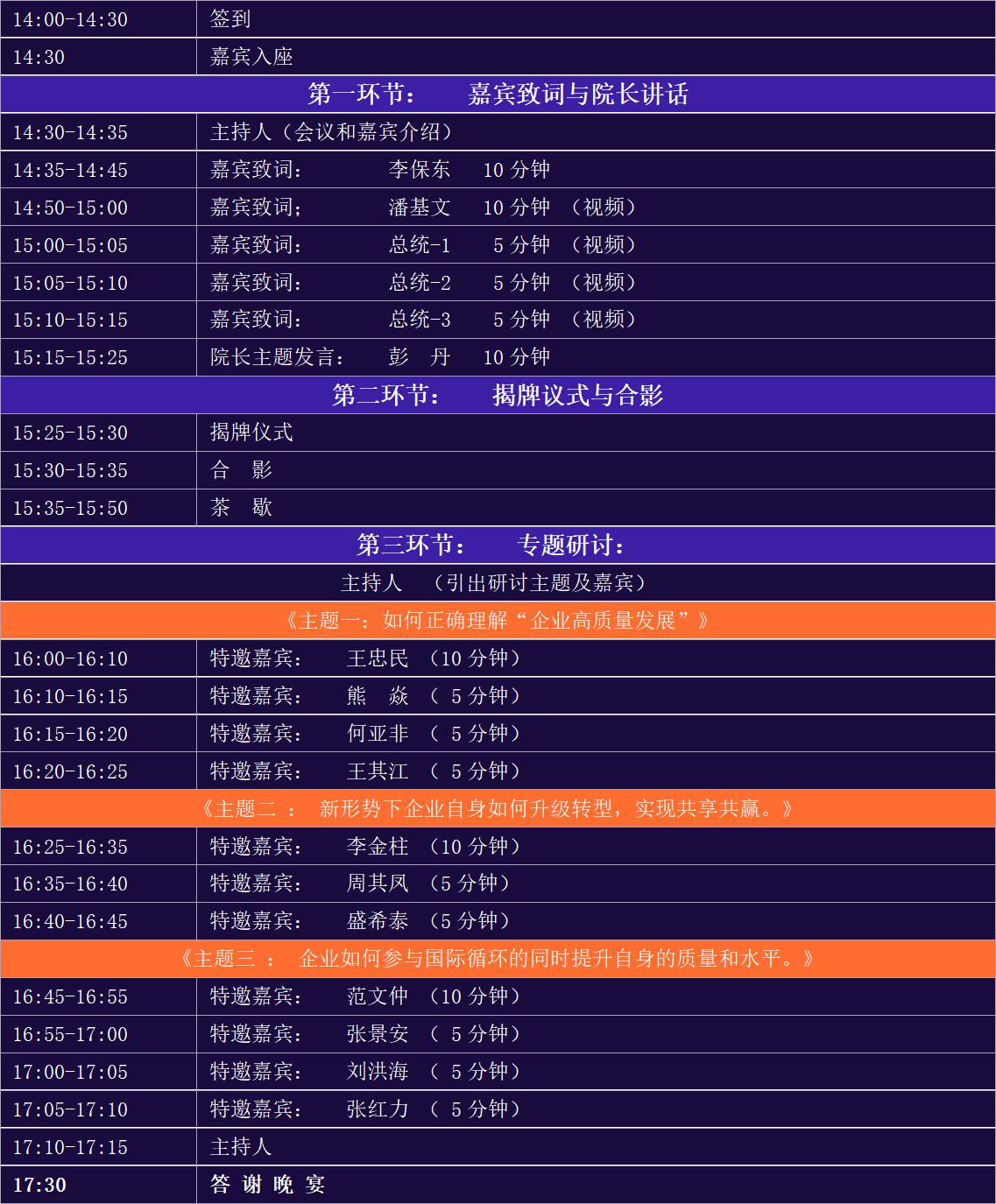This screenshot has width=996, height=1204.
Task: Select the orange 主题三 banner
Action: [x=498, y=959]
